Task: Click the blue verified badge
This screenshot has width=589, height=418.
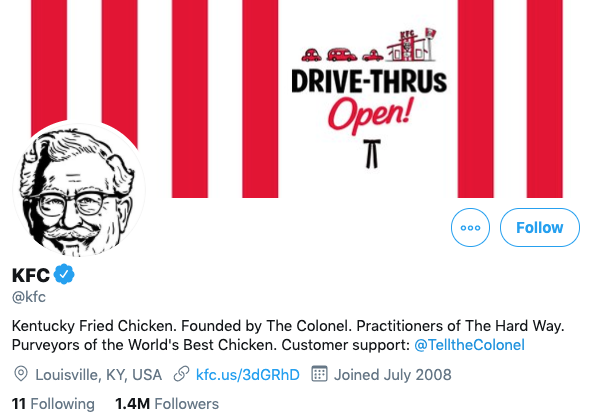Action: (64, 274)
